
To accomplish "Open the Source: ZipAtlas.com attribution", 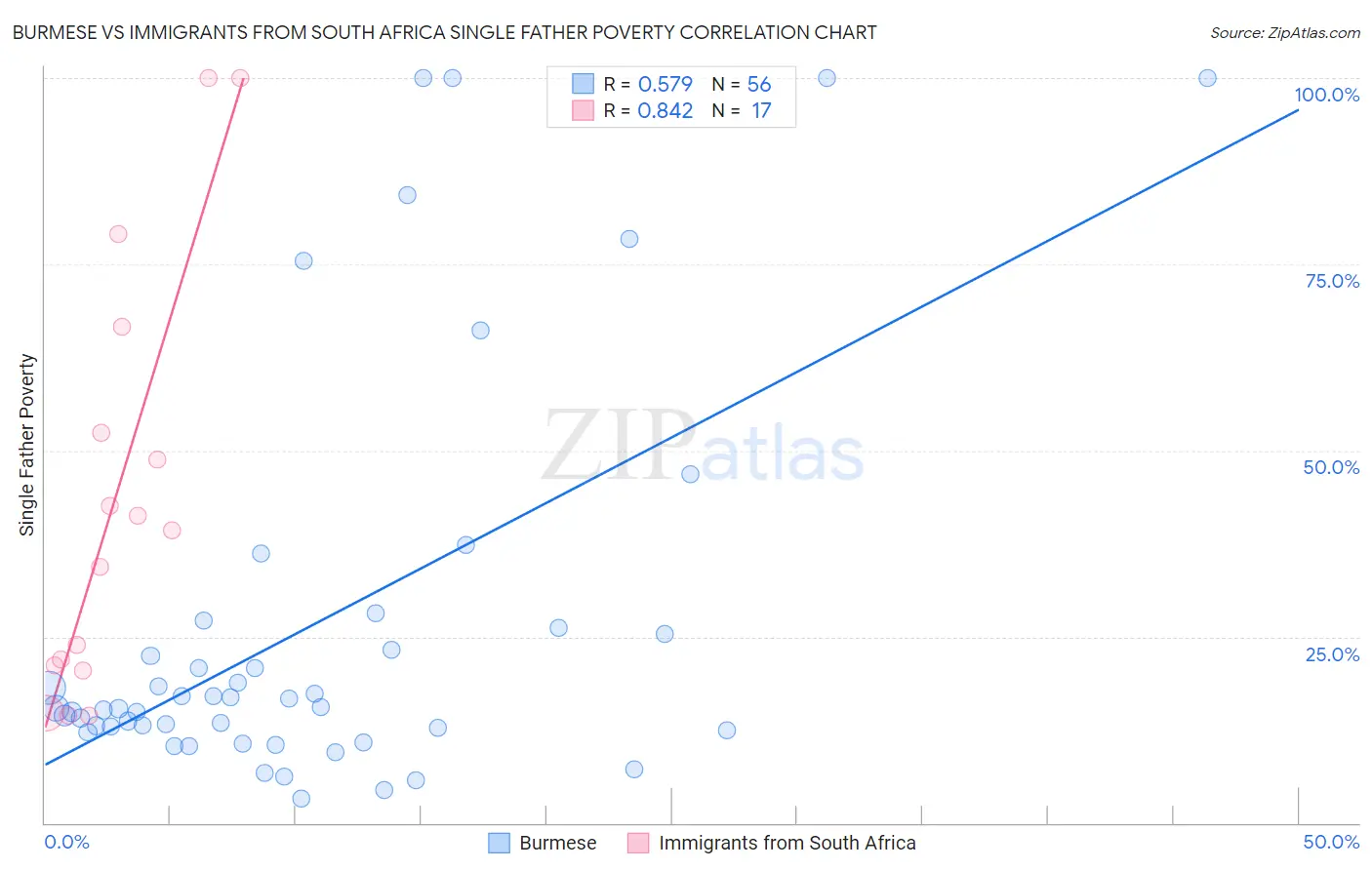I will tap(1284, 32).
